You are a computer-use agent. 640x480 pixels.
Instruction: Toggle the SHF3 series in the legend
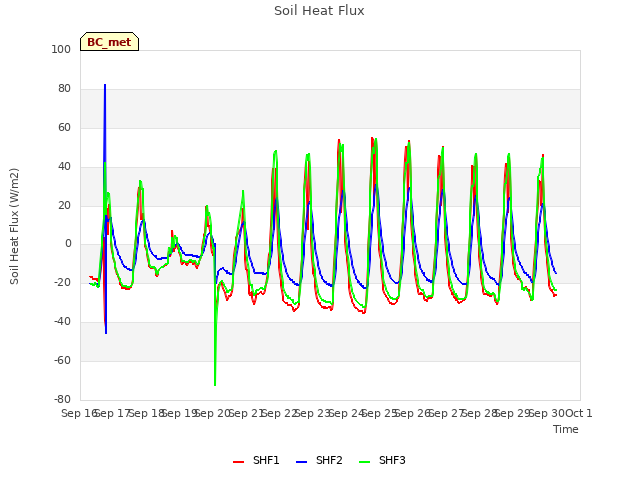382,460
